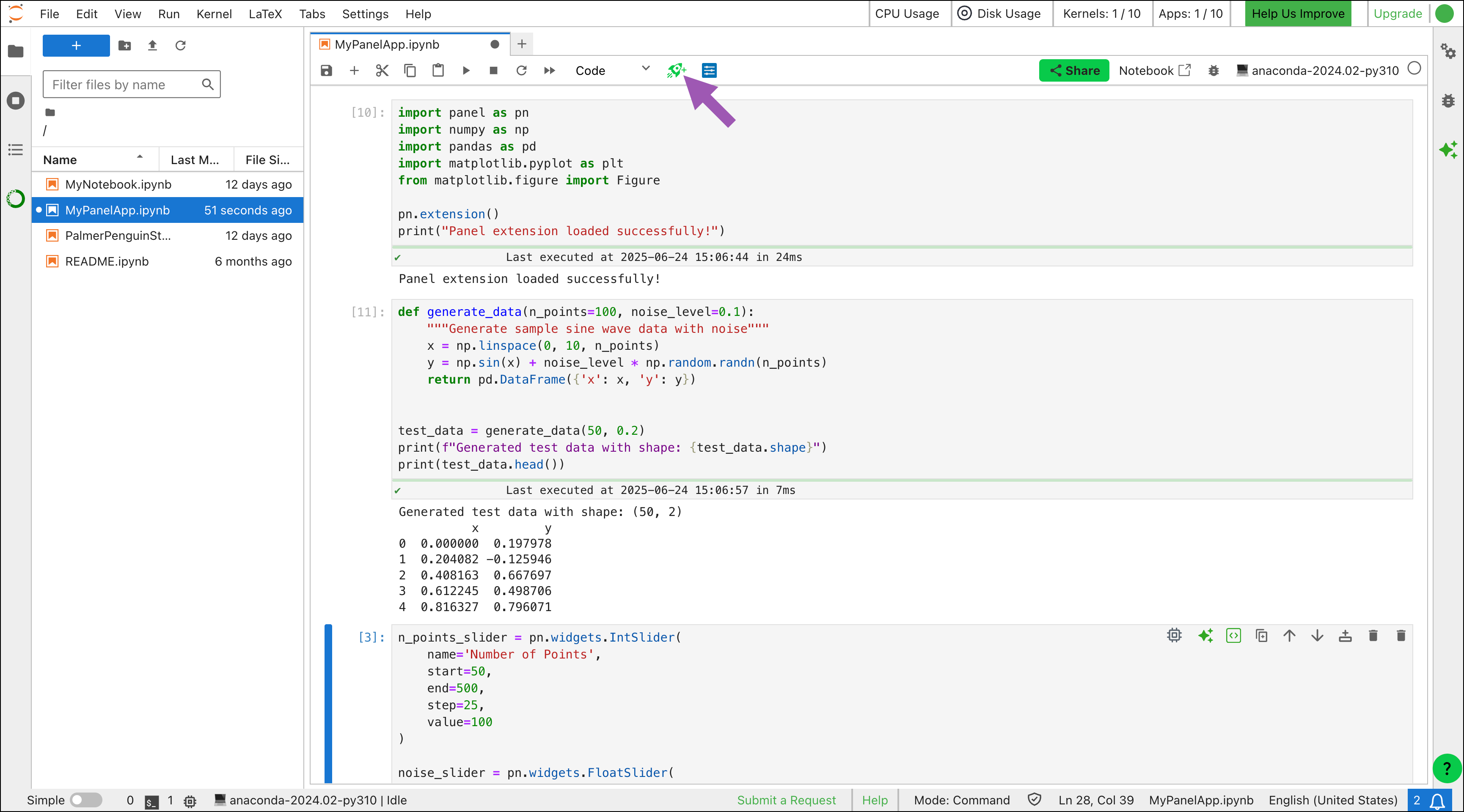The width and height of the screenshot is (1464, 812).
Task: Open table of contents sidebar icon
Action: click(x=16, y=150)
